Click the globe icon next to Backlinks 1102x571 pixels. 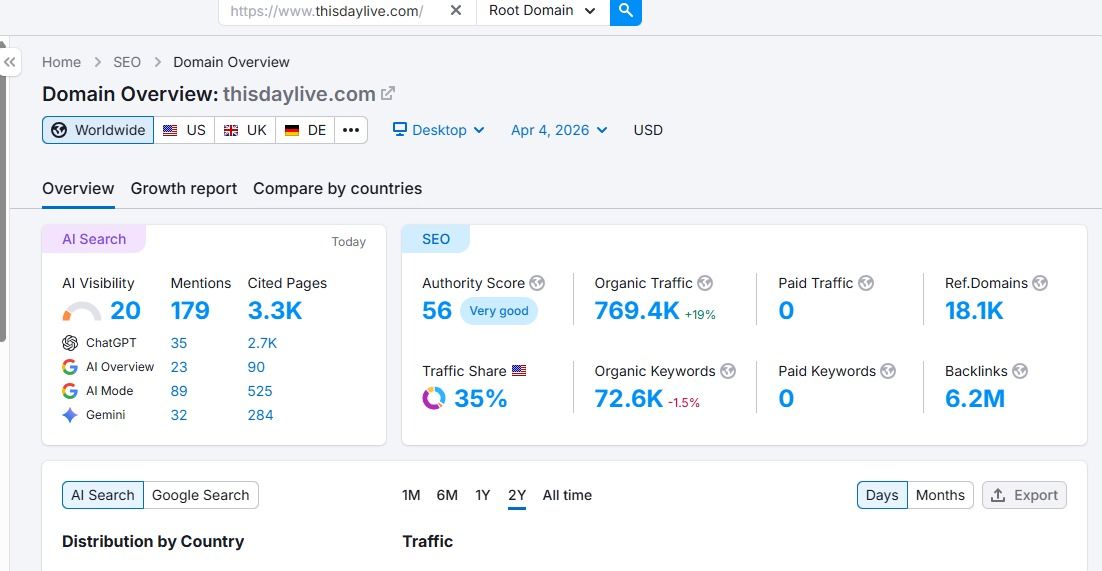click(x=1020, y=371)
